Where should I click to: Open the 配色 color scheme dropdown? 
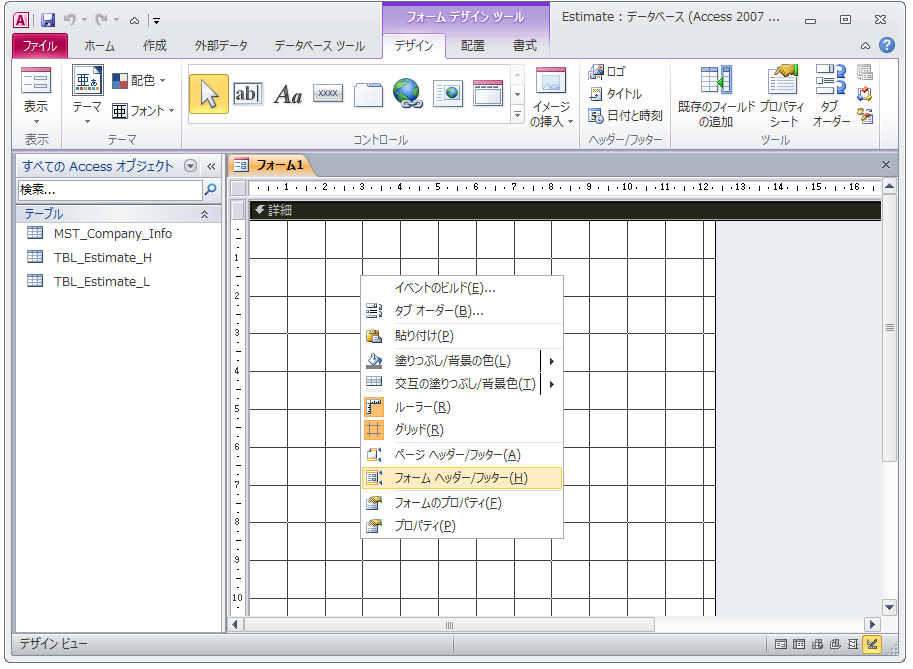[140, 80]
